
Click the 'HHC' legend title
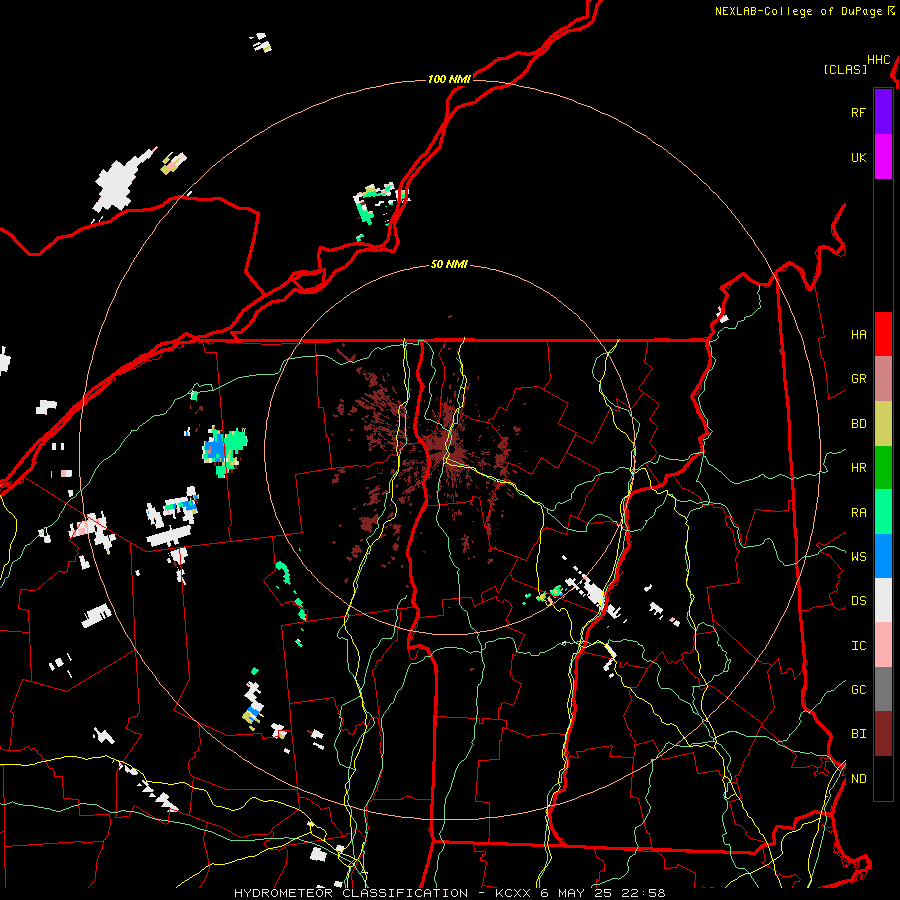tap(879, 60)
